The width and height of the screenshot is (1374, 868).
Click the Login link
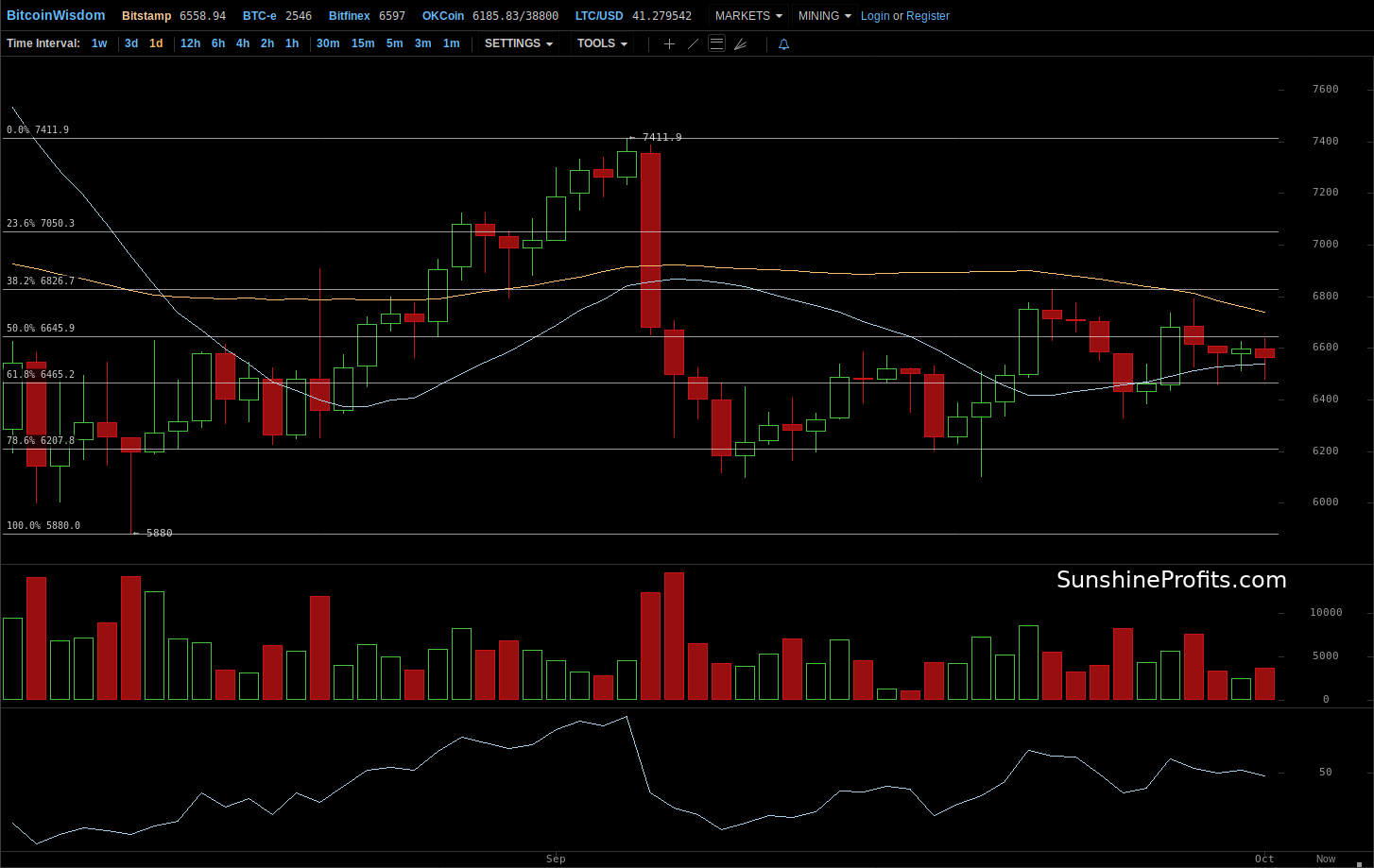click(875, 16)
